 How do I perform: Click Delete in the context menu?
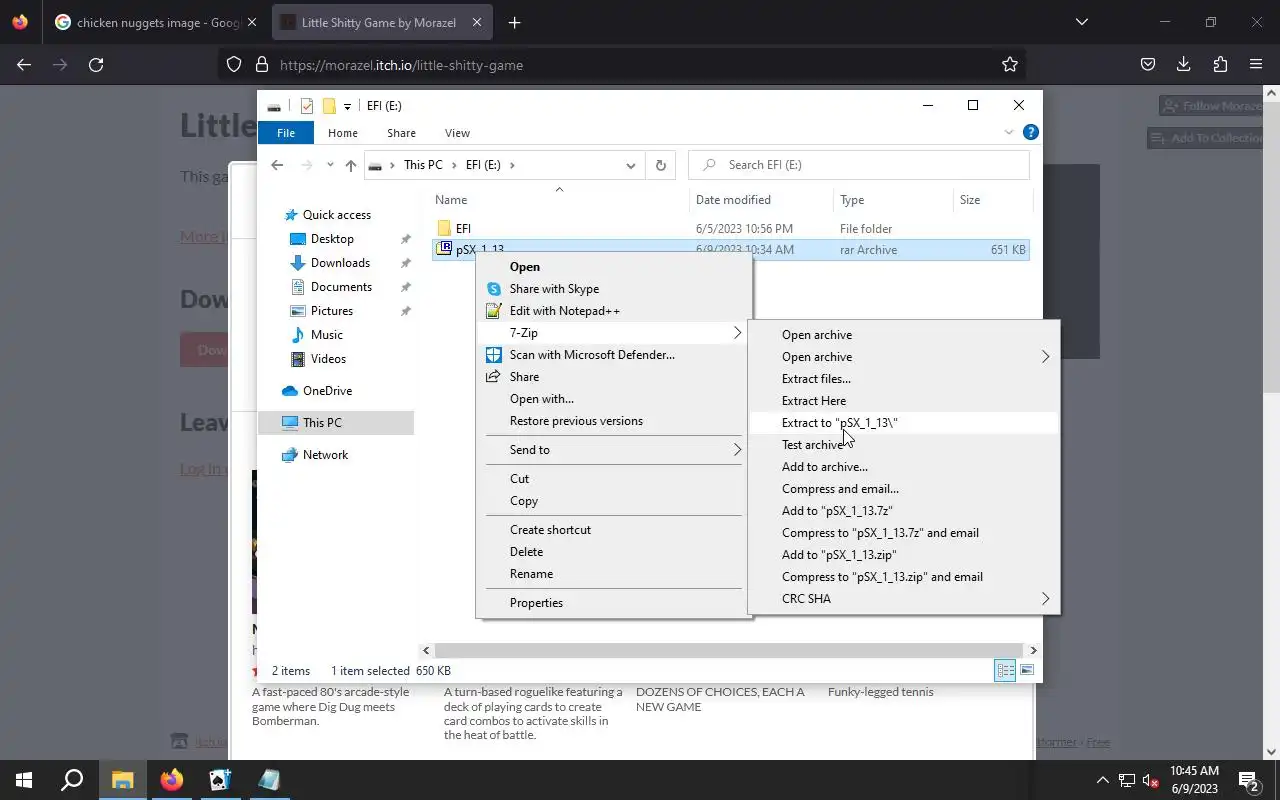tap(614, 552)
